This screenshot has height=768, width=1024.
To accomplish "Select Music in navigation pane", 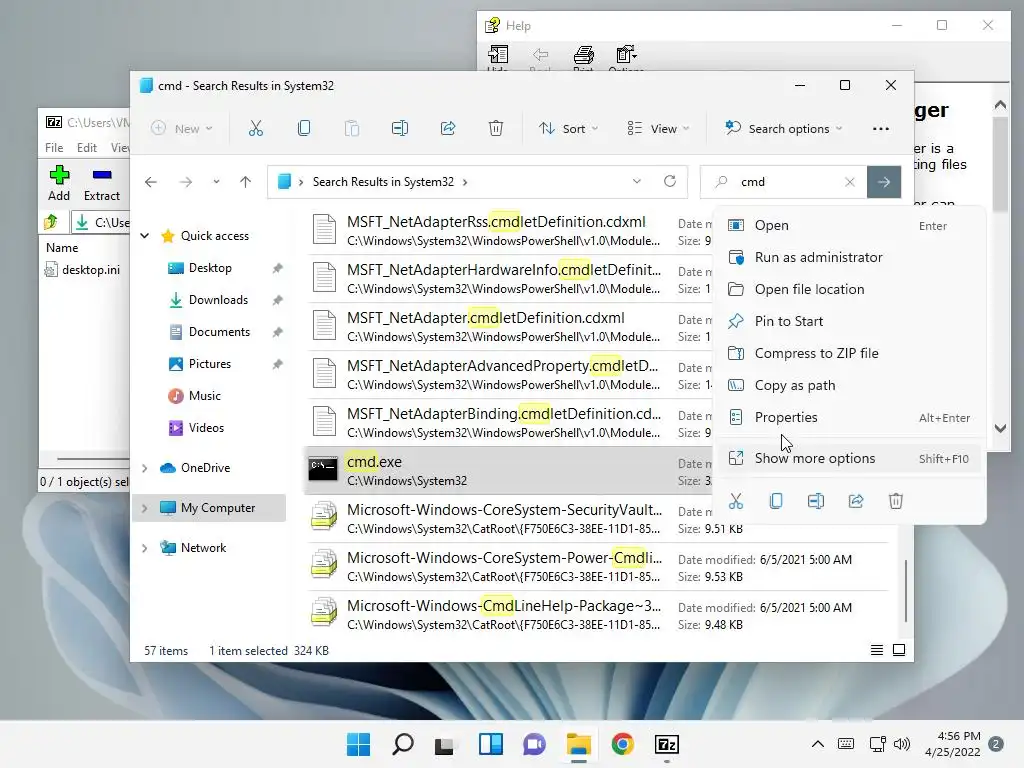I will [x=204, y=396].
